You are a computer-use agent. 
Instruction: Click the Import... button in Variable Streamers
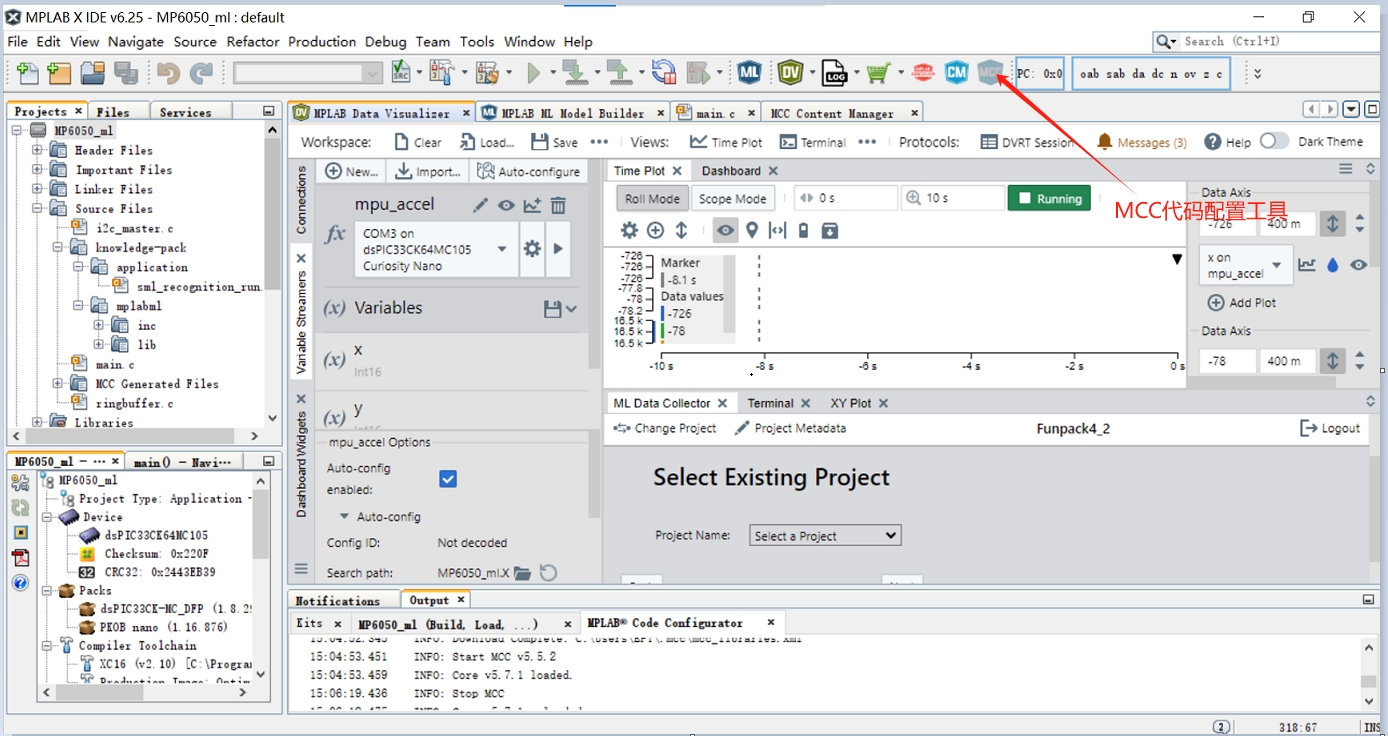tap(427, 171)
